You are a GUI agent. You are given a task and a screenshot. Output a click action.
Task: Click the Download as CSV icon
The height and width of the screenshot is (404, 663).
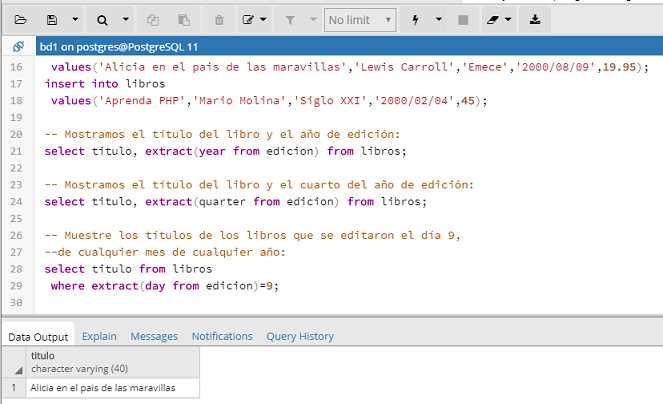[535, 19]
